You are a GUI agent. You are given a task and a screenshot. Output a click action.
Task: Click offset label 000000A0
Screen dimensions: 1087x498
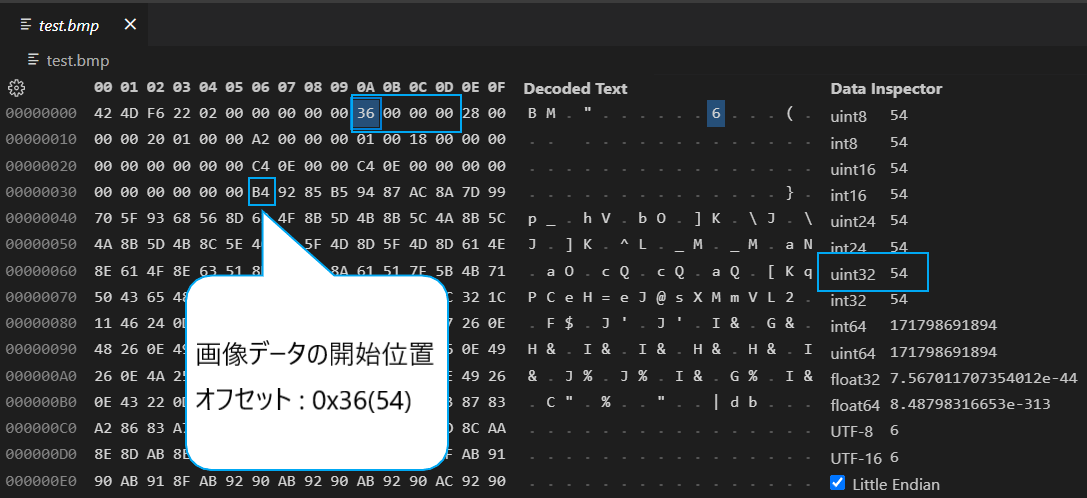(41, 377)
